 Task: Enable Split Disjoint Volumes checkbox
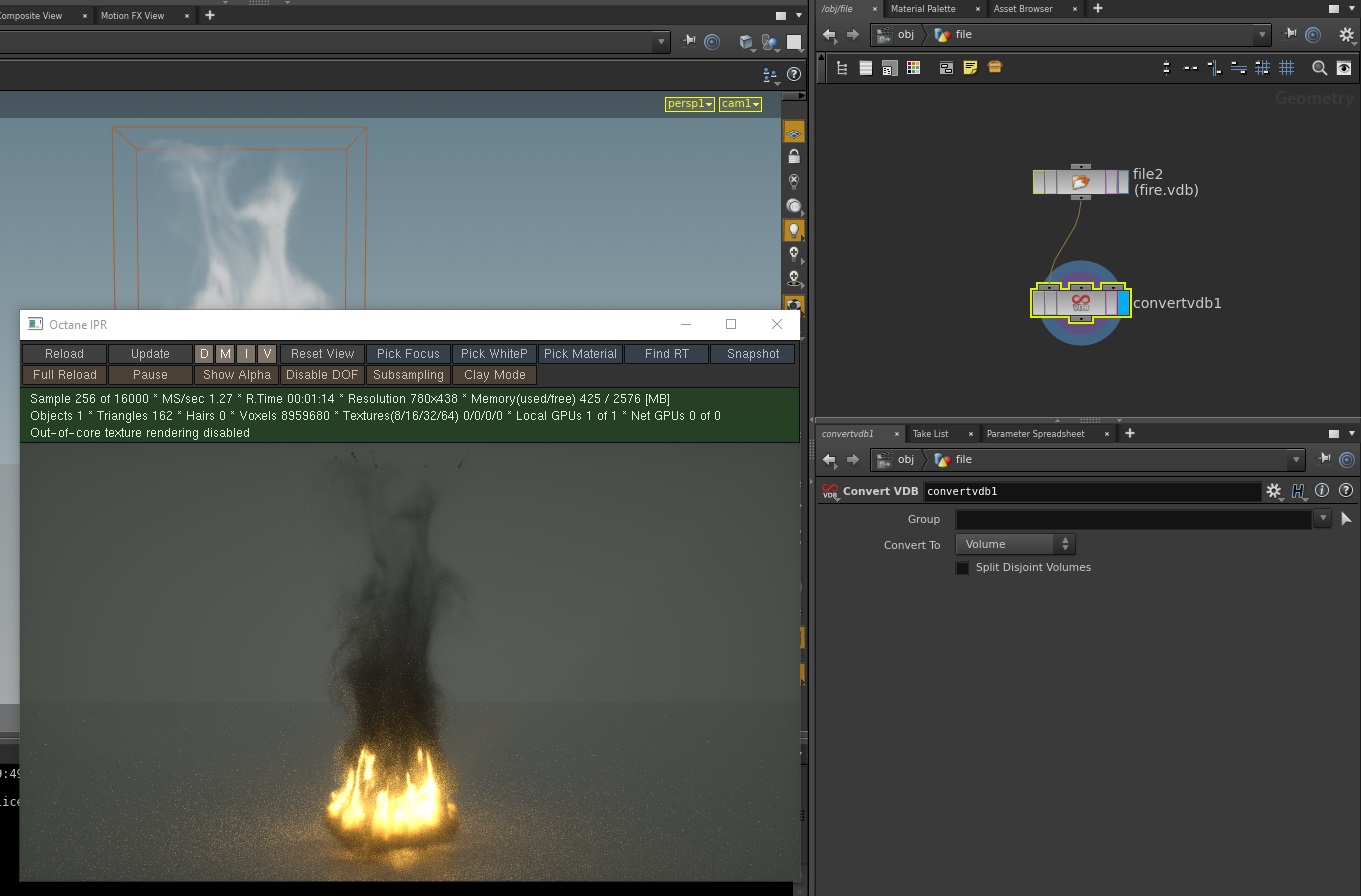coord(962,568)
